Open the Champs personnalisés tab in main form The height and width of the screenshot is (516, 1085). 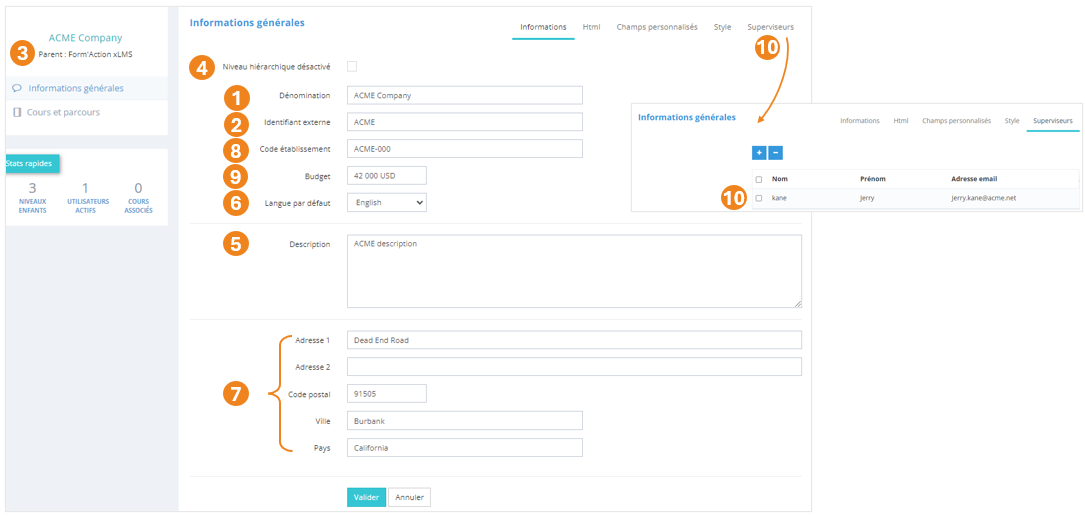point(656,27)
